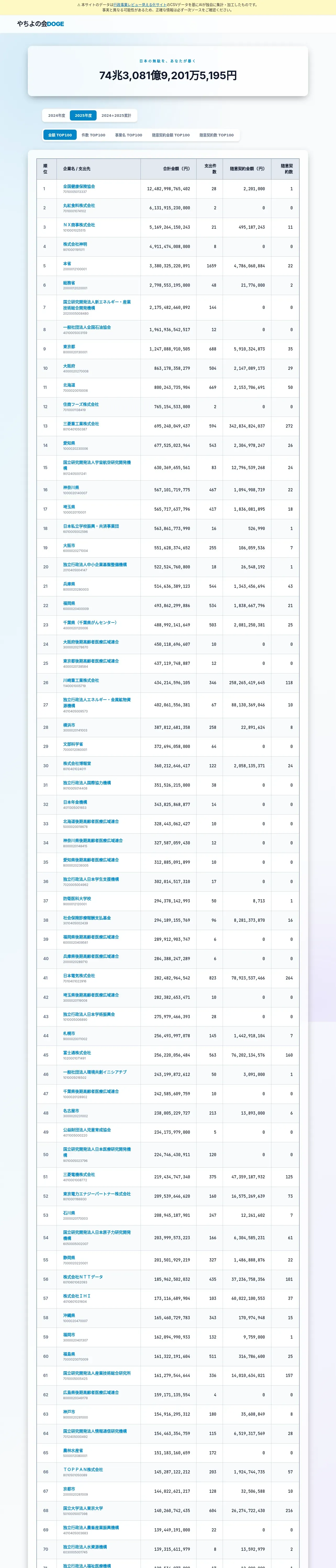
Task: Show the 2024+2025累計 cumulative view
Action: 116,116
